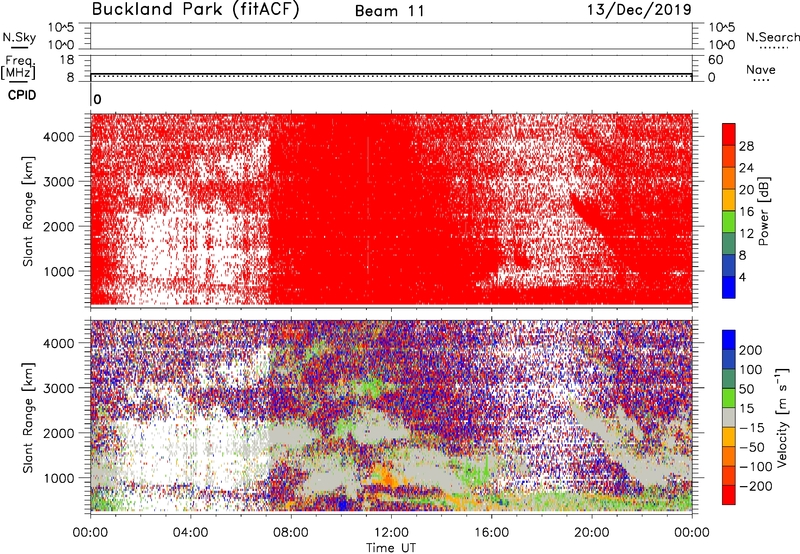Click the frequency line in the Freq panel
This screenshot has height=554, width=800.
tap(391, 74)
